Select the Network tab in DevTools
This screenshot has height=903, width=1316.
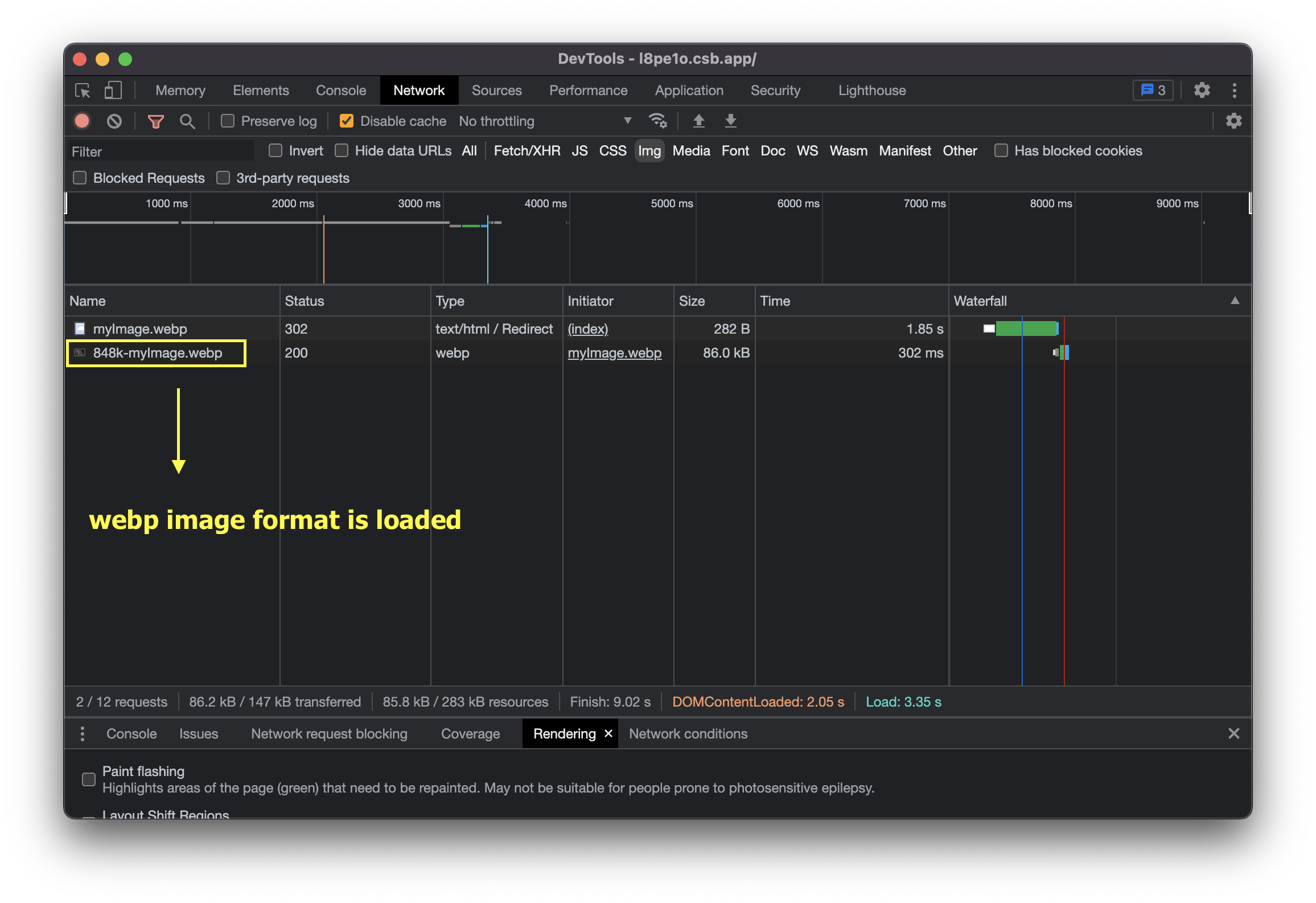pos(417,89)
